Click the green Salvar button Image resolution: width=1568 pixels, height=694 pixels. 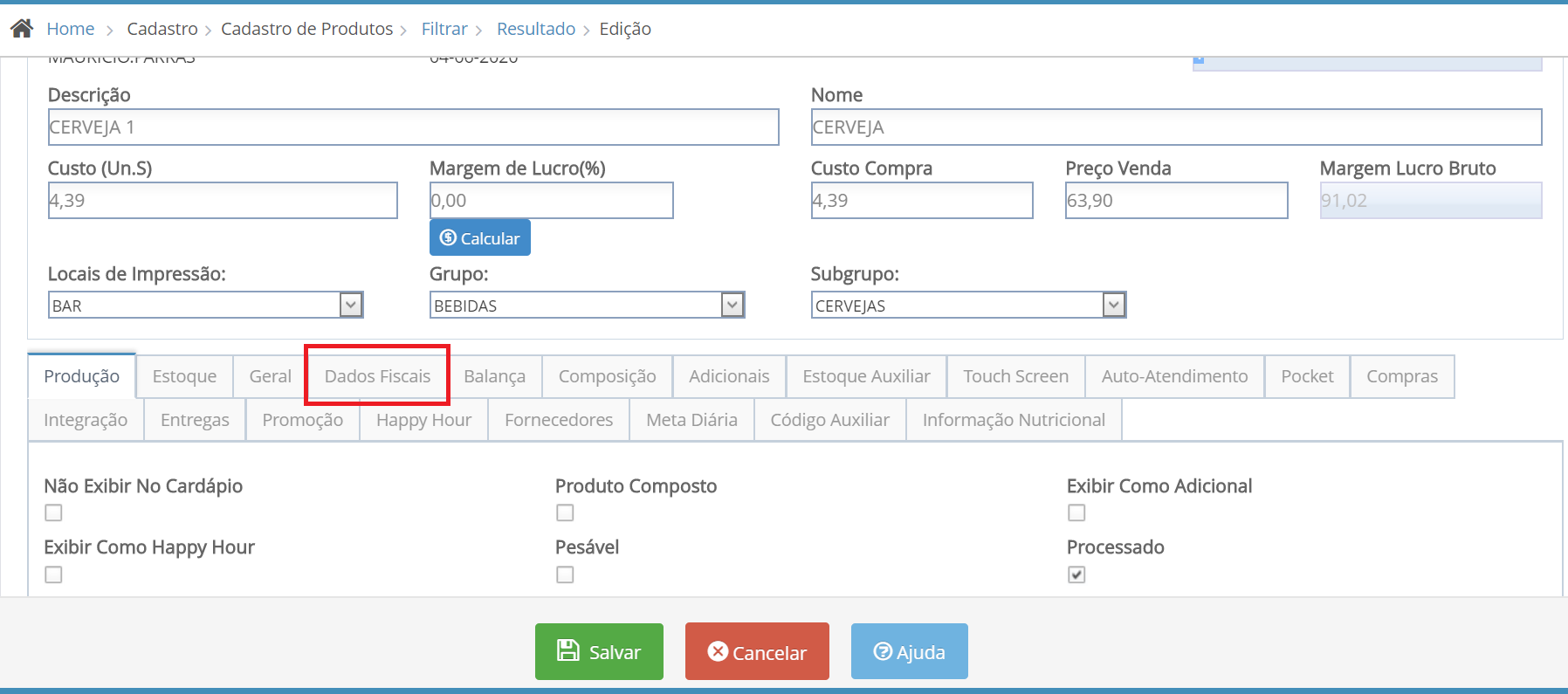[599, 651]
